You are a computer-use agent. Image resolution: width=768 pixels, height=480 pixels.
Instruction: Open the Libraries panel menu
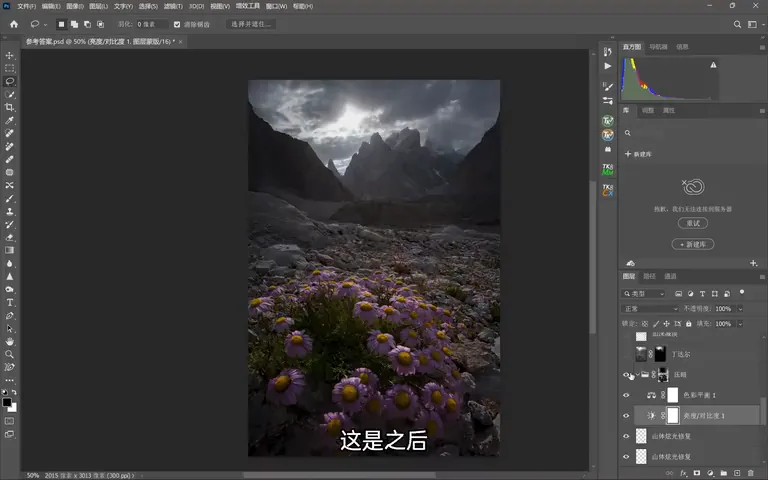[762, 111]
